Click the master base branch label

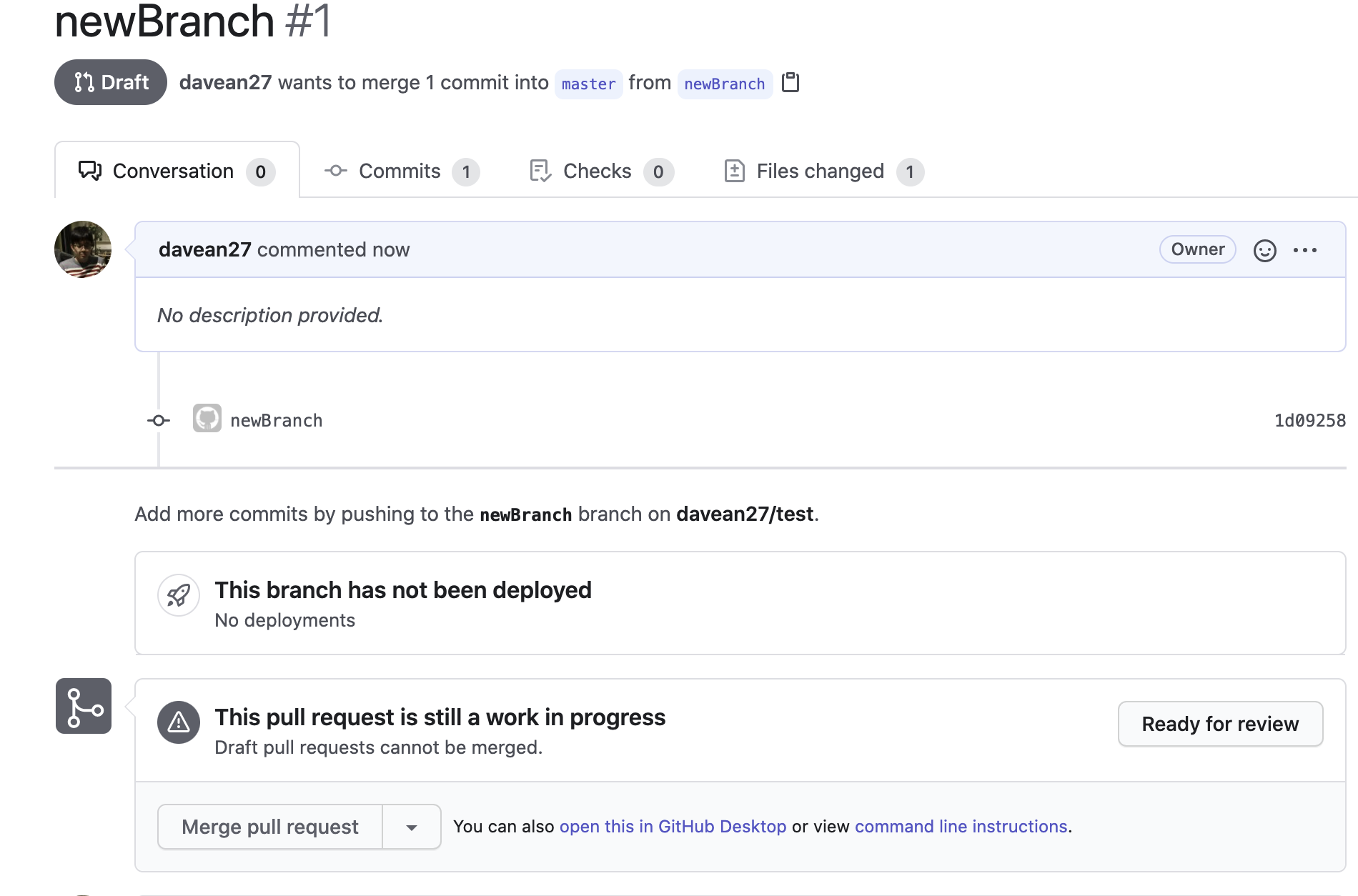(x=588, y=84)
